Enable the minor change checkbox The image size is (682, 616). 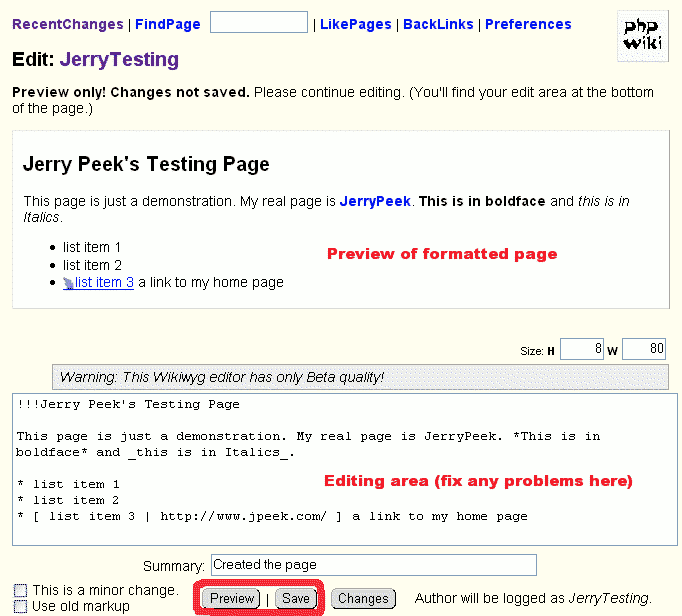click(x=20, y=591)
